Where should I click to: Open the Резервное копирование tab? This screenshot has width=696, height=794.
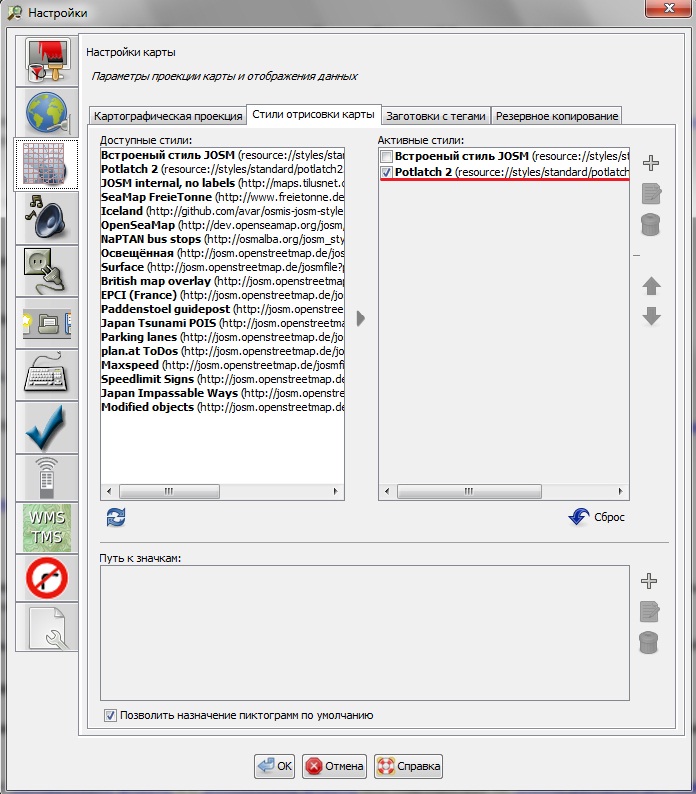point(557,116)
